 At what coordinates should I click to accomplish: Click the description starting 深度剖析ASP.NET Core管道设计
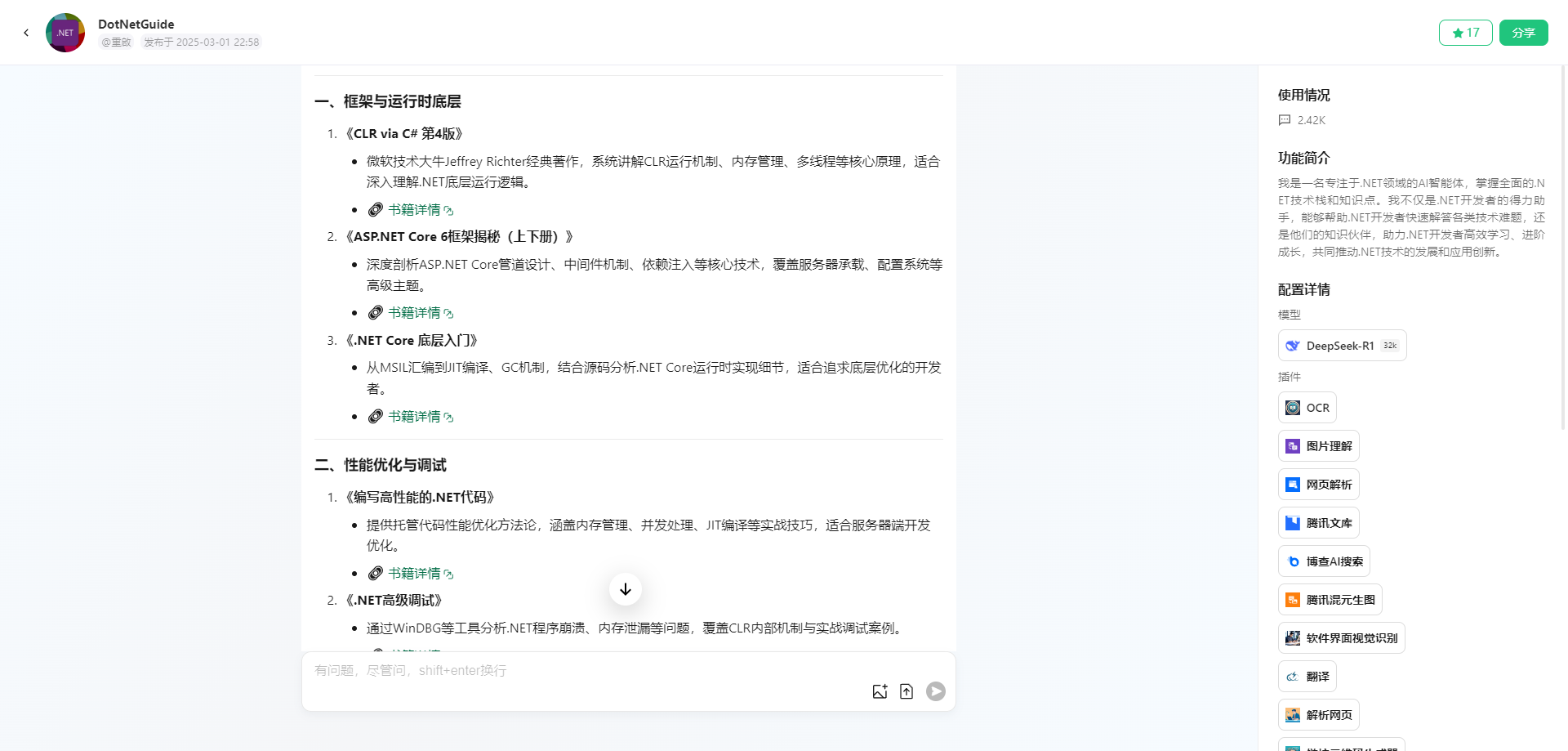tap(654, 275)
